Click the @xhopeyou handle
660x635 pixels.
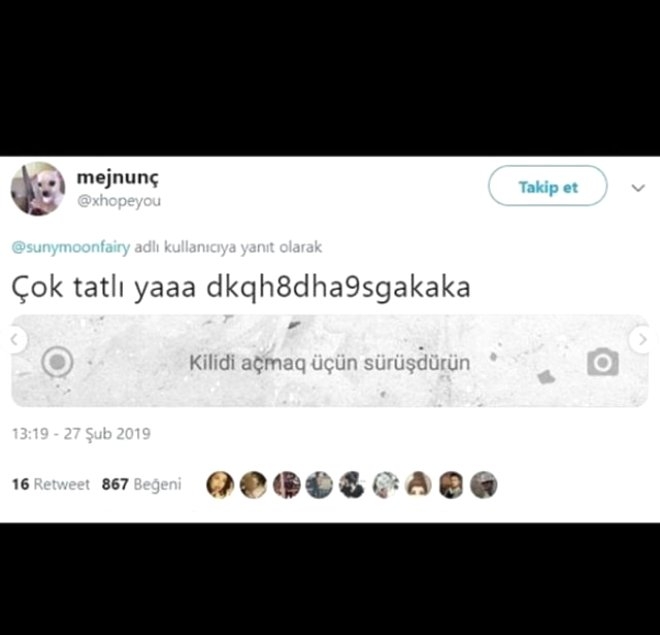tap(119, 201)
